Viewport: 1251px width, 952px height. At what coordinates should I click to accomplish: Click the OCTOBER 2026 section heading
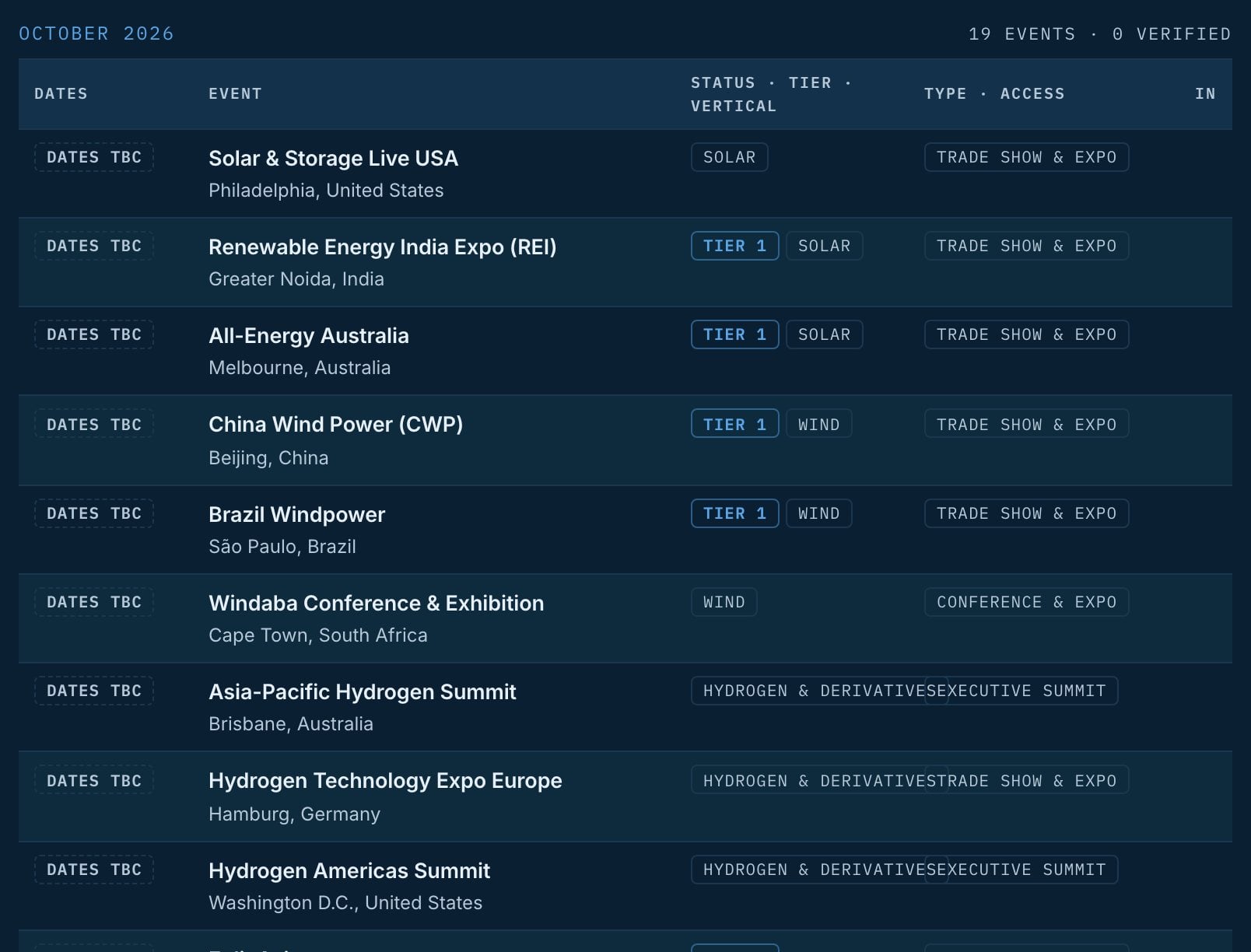[96, 33]
